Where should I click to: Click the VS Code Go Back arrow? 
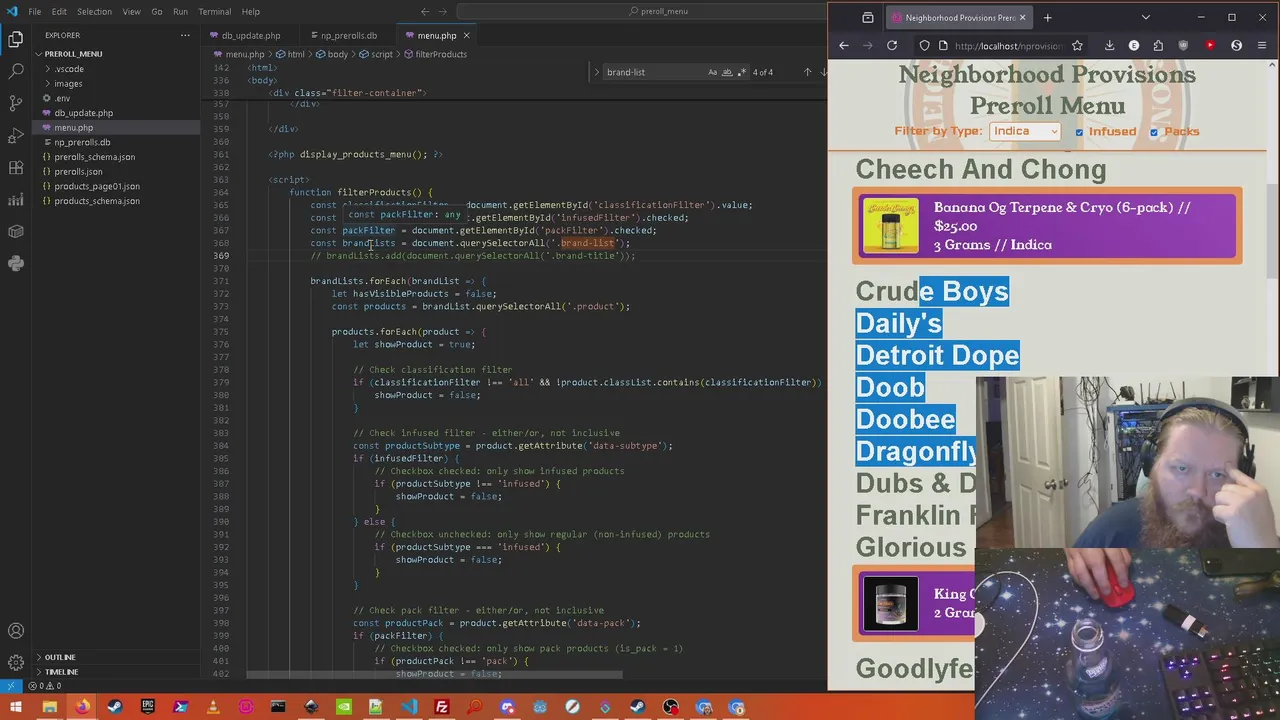coord(425,11)
